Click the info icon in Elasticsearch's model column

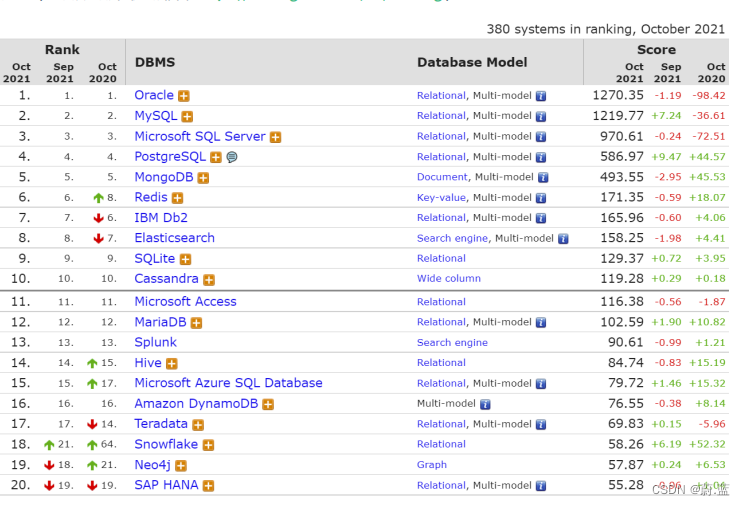(563, 239)
